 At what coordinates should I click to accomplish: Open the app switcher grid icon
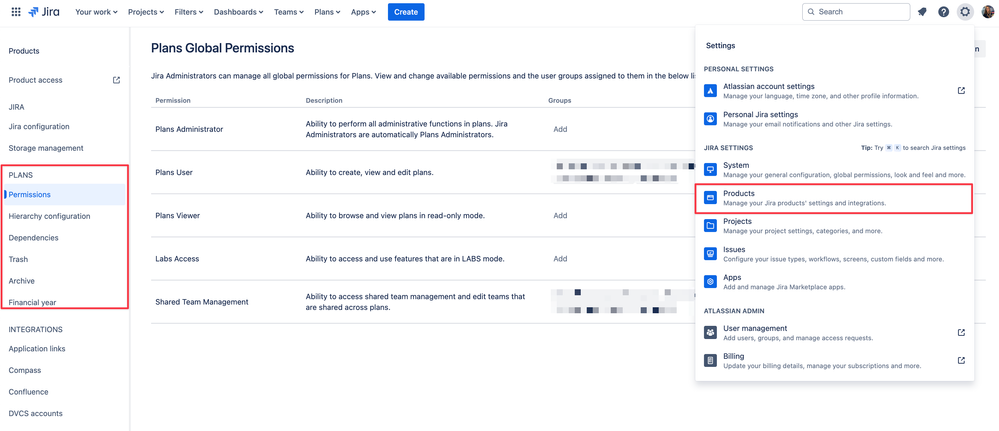[17, 11]
